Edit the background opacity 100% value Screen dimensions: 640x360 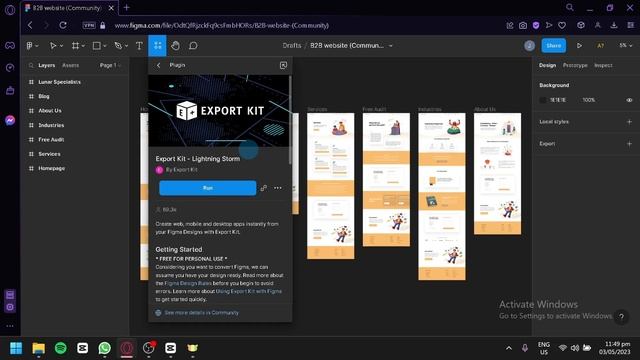[x=589, y=100]
